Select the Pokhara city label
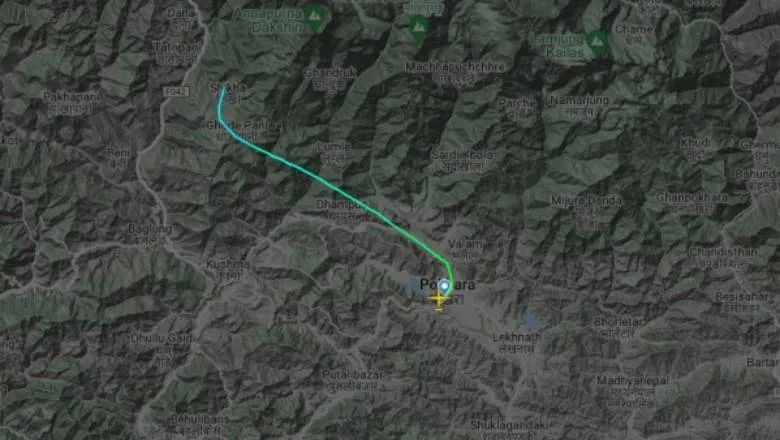780x440 pixels. (x=447, y=285)
